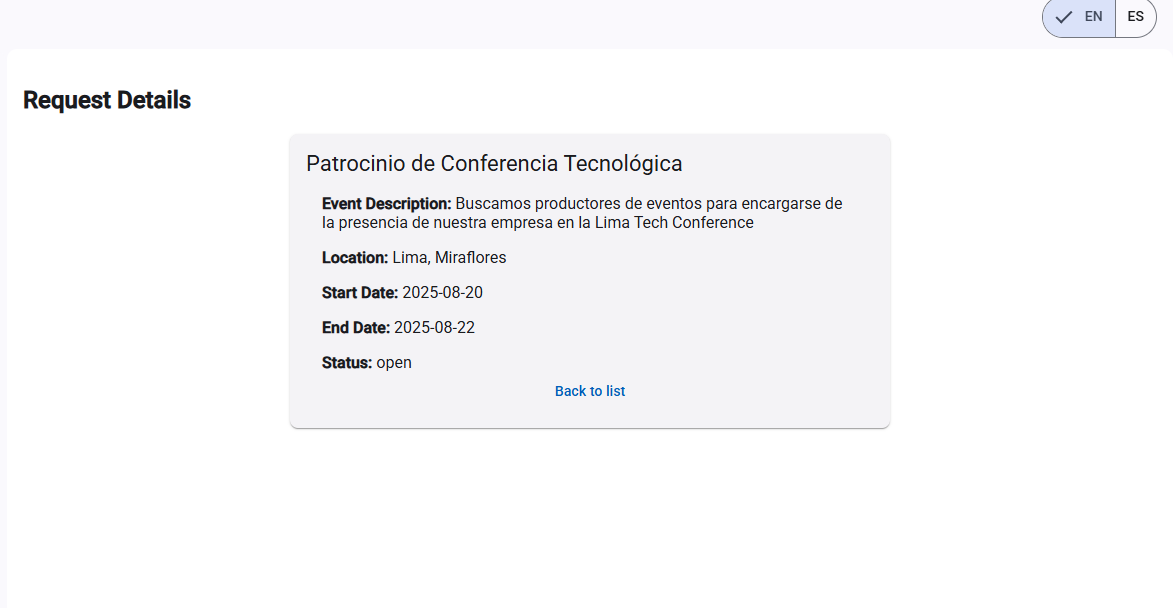This screenshot has width=1173, height=608.
Task: Click the Event Description label
Action: tap(387, 203)
